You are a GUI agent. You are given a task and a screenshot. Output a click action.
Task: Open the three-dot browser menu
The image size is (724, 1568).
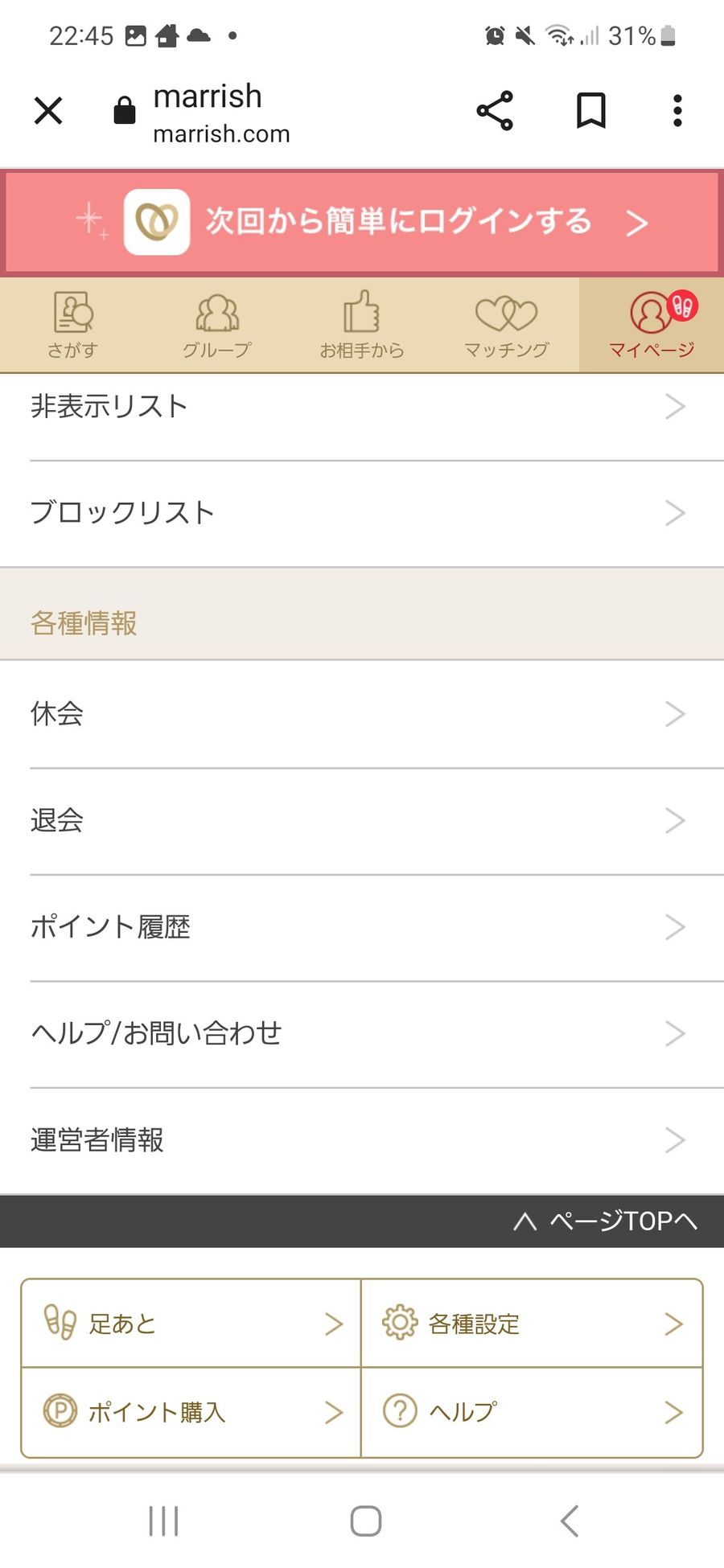677,111
